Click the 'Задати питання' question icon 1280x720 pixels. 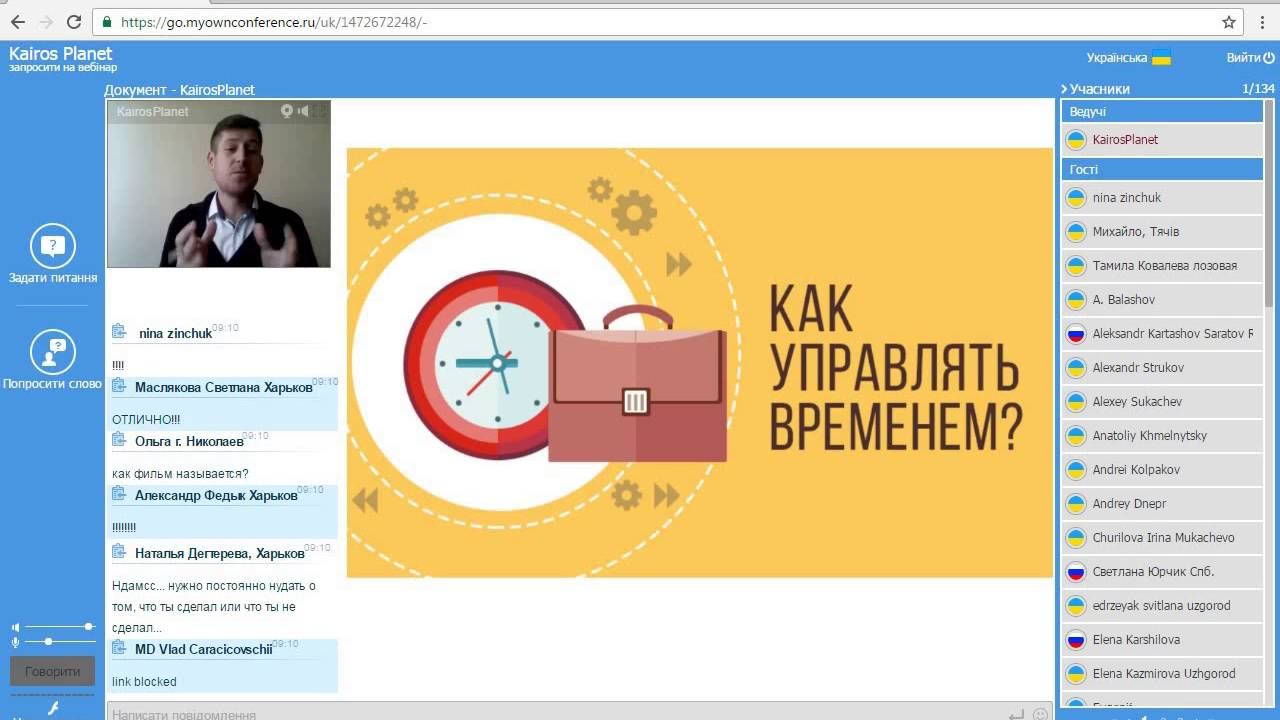click(53, 246)
